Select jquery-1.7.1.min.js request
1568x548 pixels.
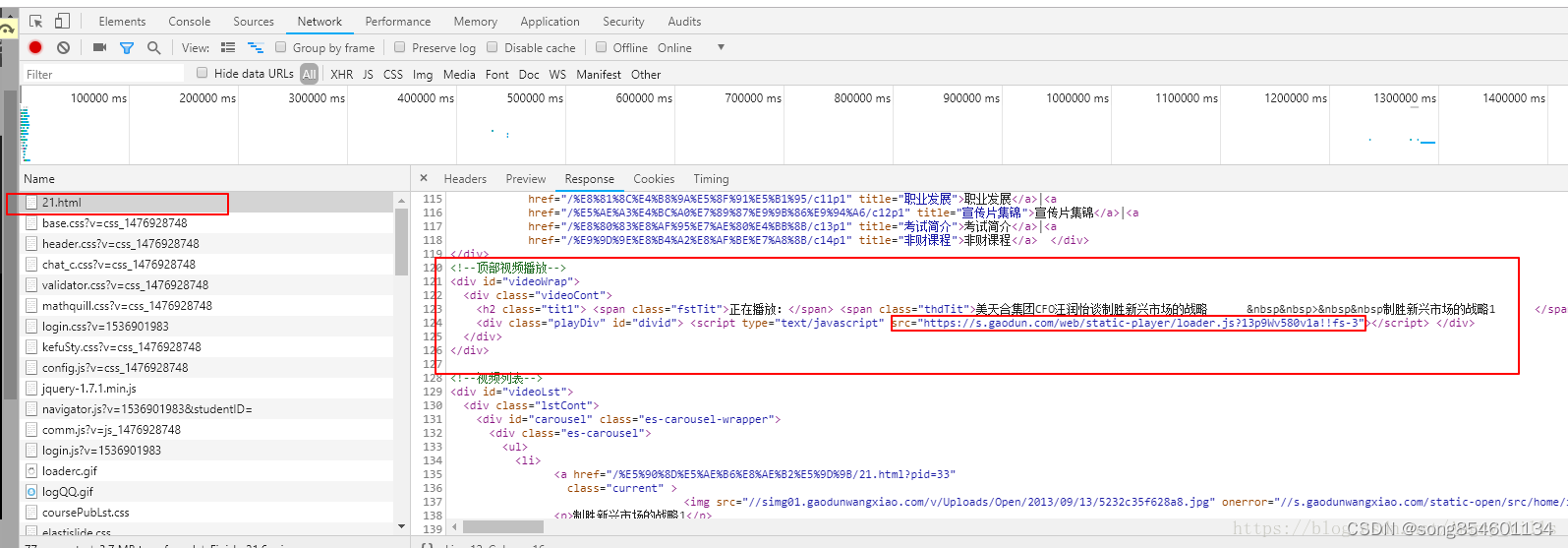(206, 388)
